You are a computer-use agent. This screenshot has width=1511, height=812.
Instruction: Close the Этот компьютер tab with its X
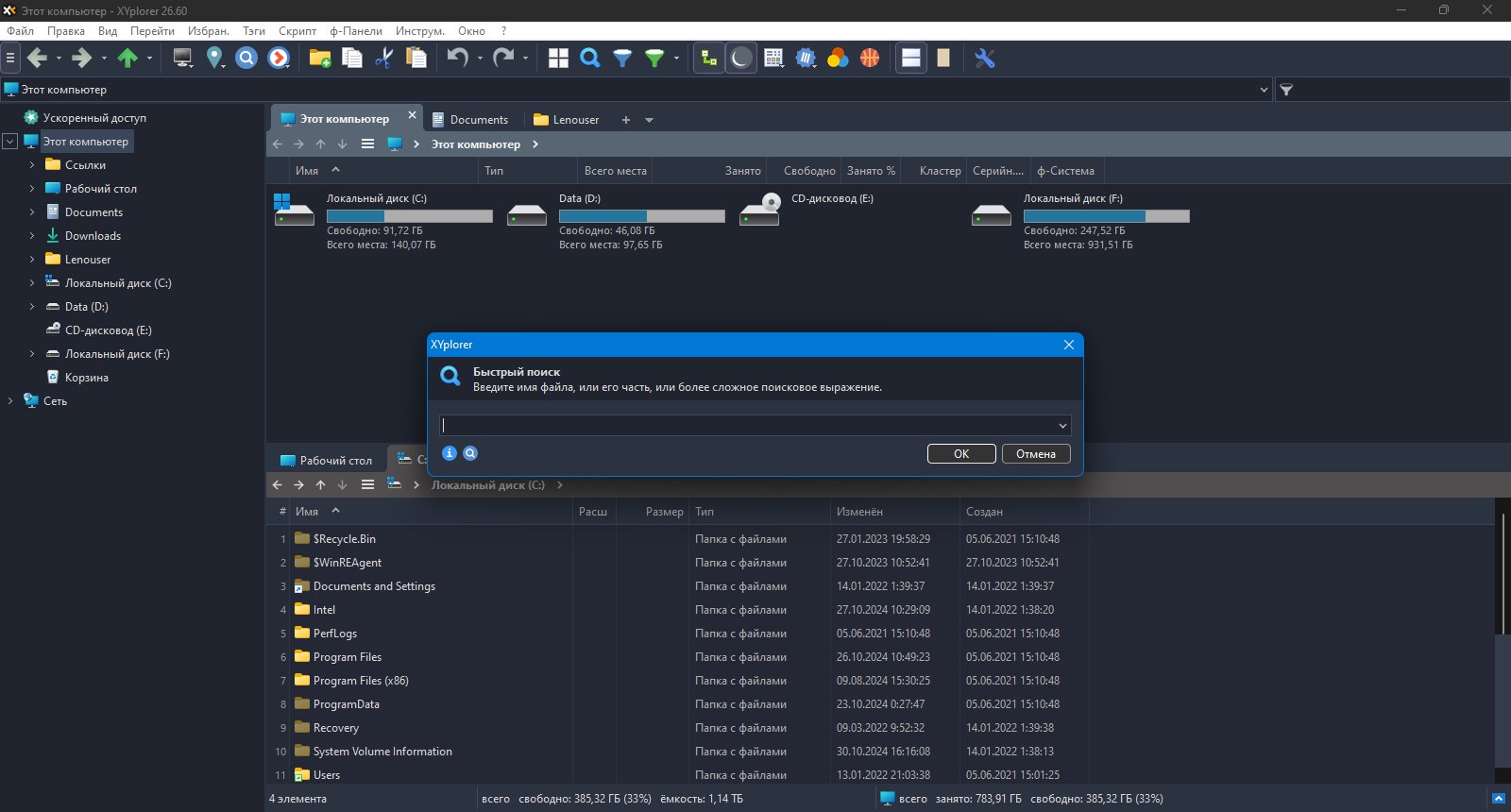pos(412,115)
